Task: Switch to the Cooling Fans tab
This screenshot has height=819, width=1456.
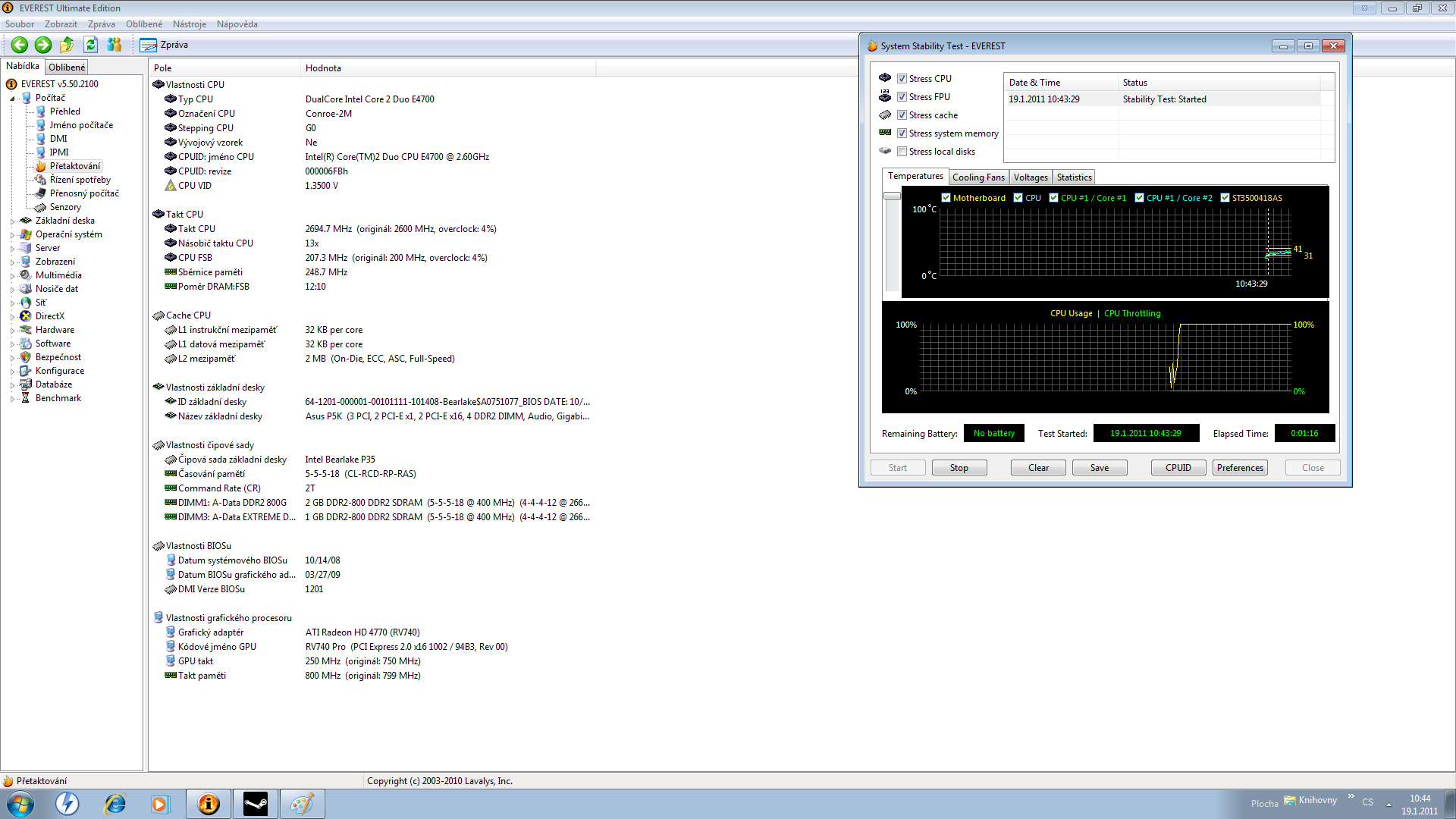Action: 977,177
